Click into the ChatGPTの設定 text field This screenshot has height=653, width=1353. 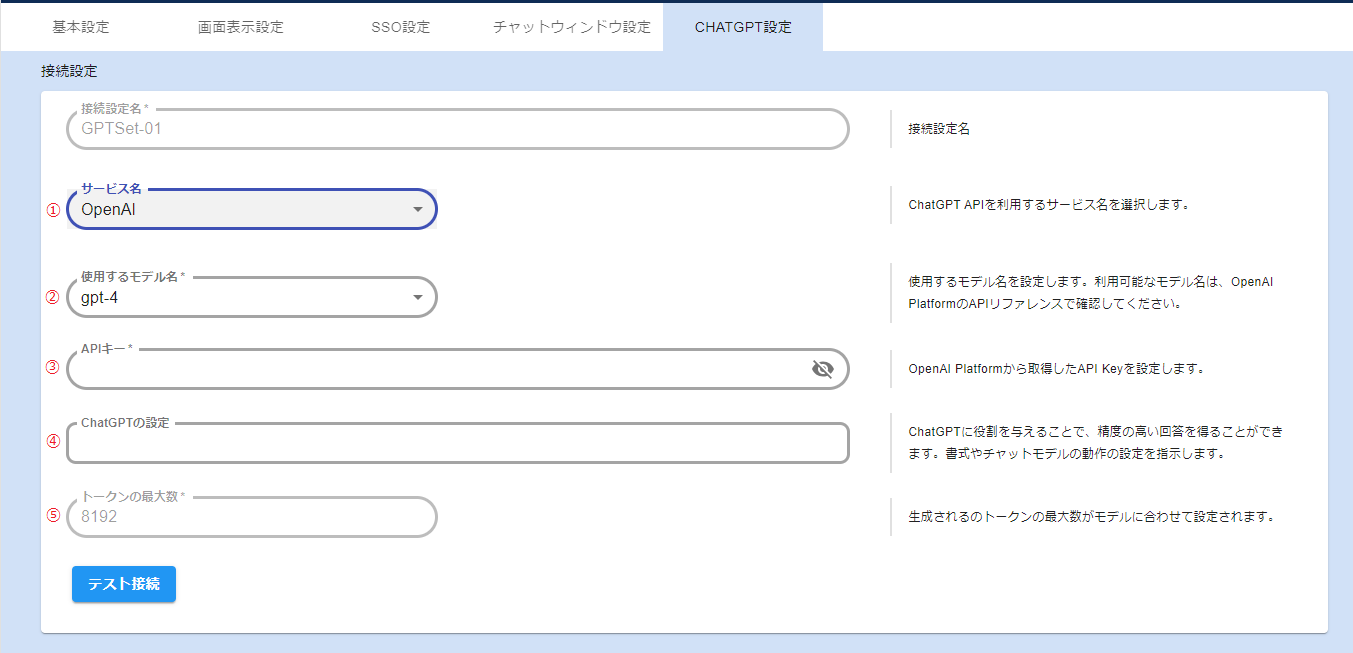[x=457, y=443]
